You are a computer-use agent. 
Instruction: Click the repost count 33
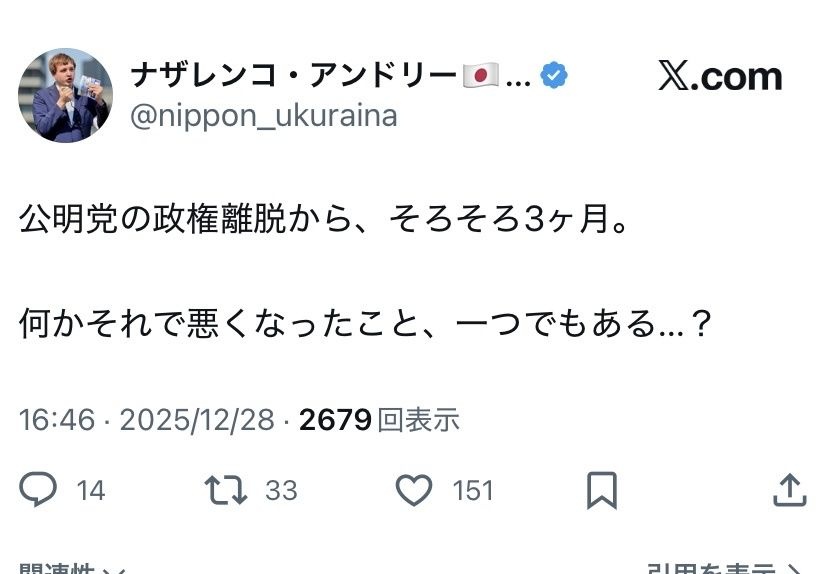281,490
